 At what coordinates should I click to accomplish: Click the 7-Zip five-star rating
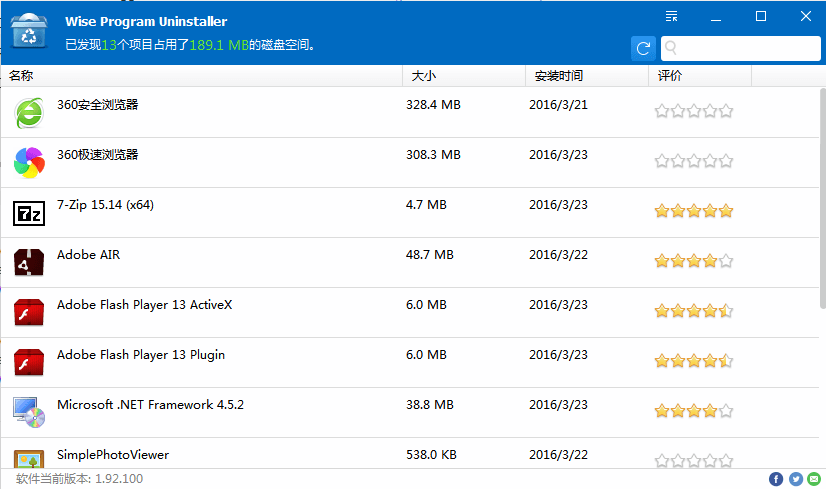(694, 211)
